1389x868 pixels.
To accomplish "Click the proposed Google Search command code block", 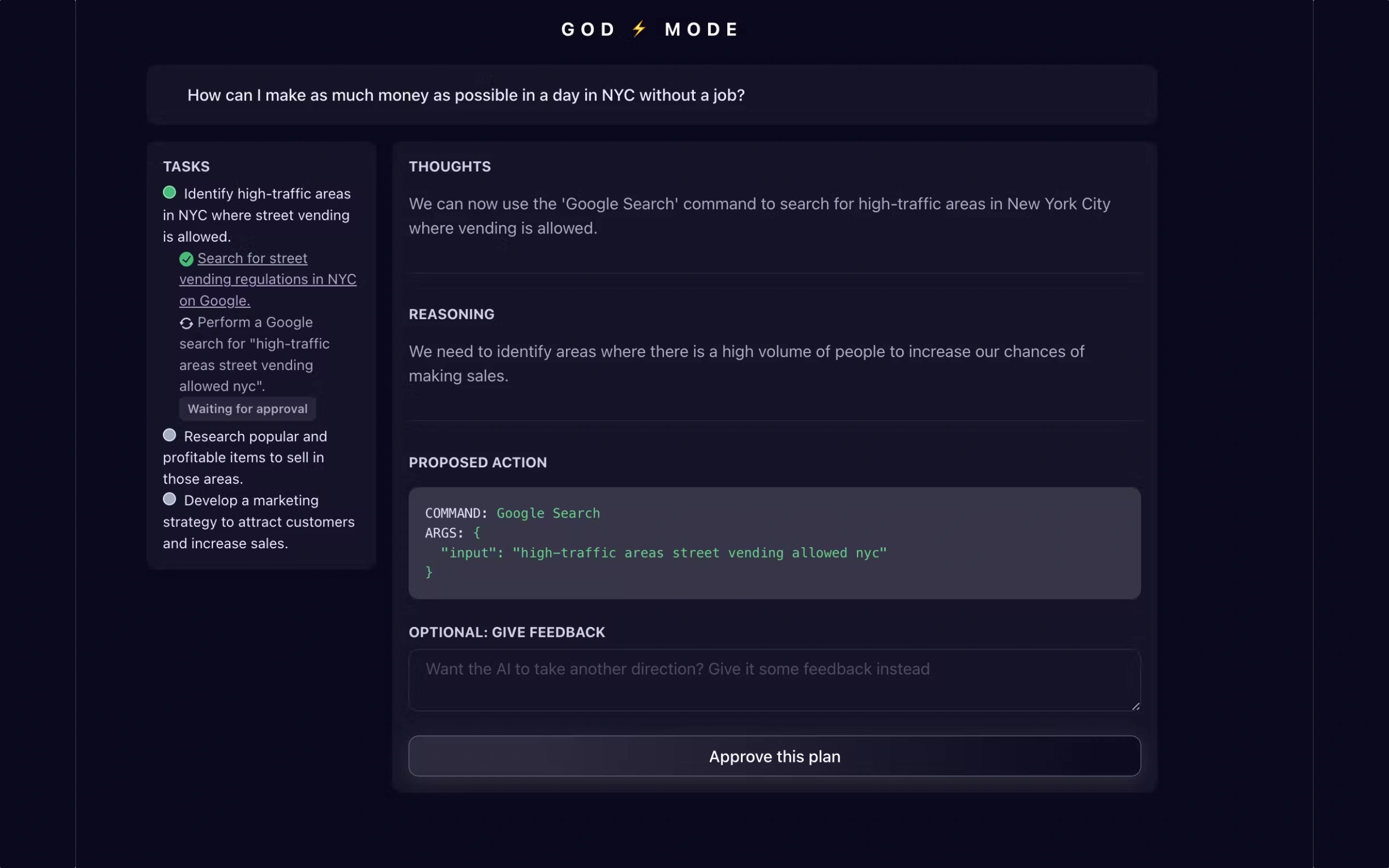I will click(x=774, y=542).
